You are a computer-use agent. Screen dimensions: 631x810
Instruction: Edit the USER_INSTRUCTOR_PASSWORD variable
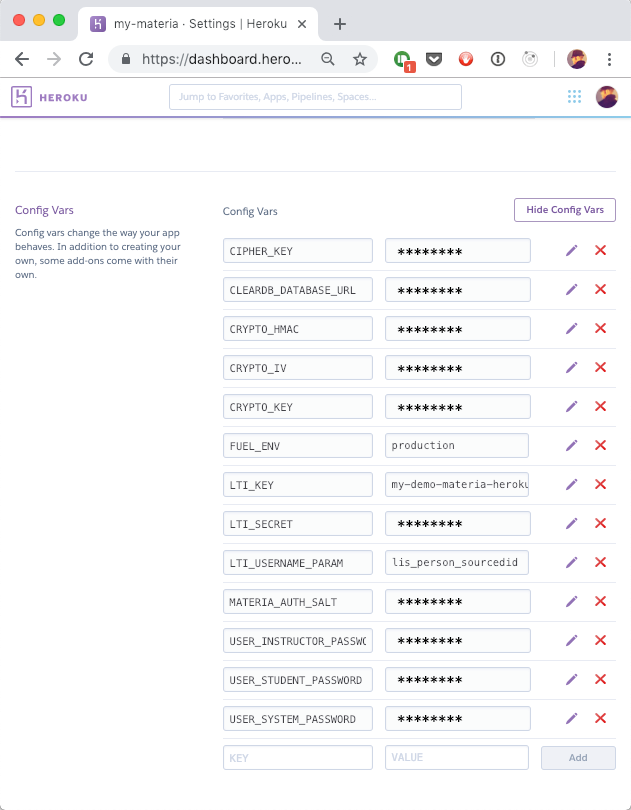pyautogui.click(x=571, y=641)
